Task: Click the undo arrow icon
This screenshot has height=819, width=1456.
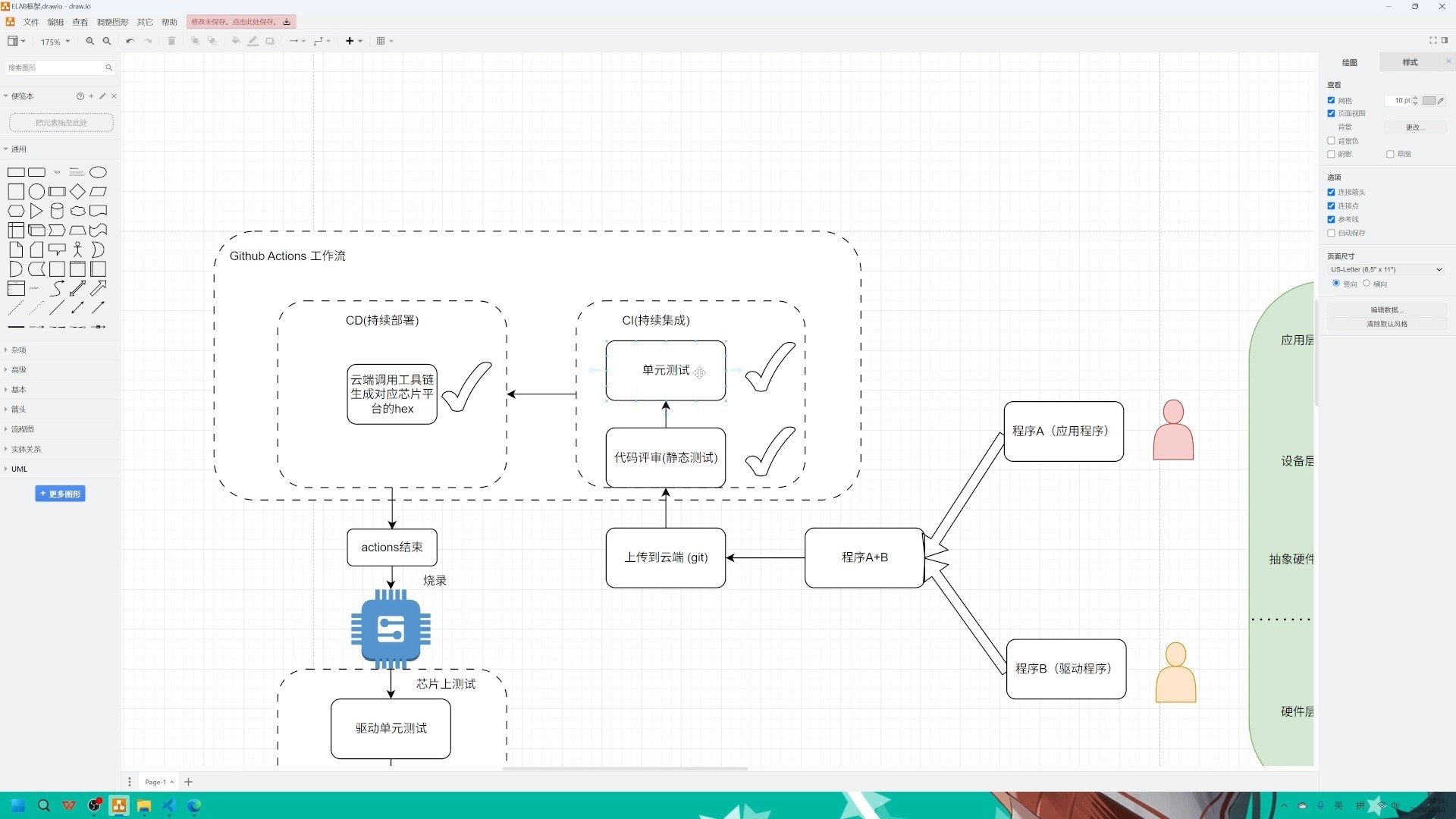Action: 130,41
